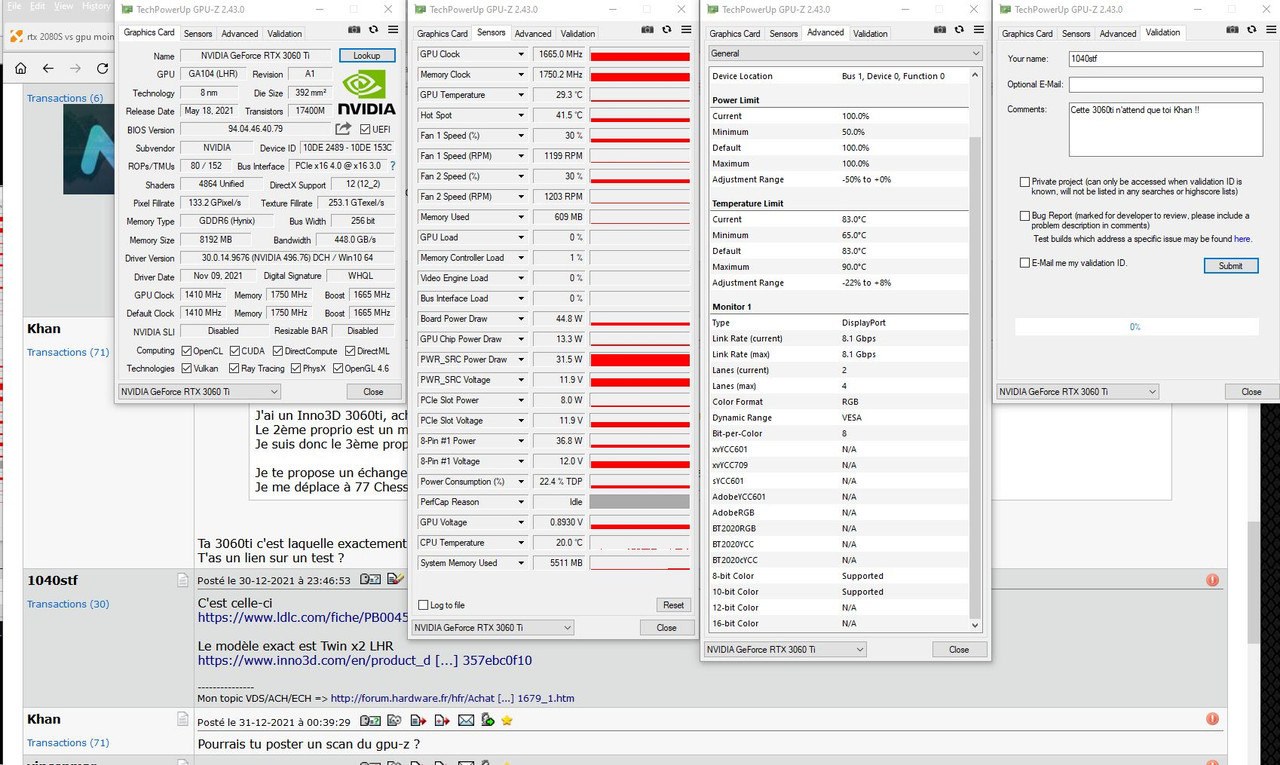
Task: Open hamburger menu in Graphics Card window
Action: (392, 31)
